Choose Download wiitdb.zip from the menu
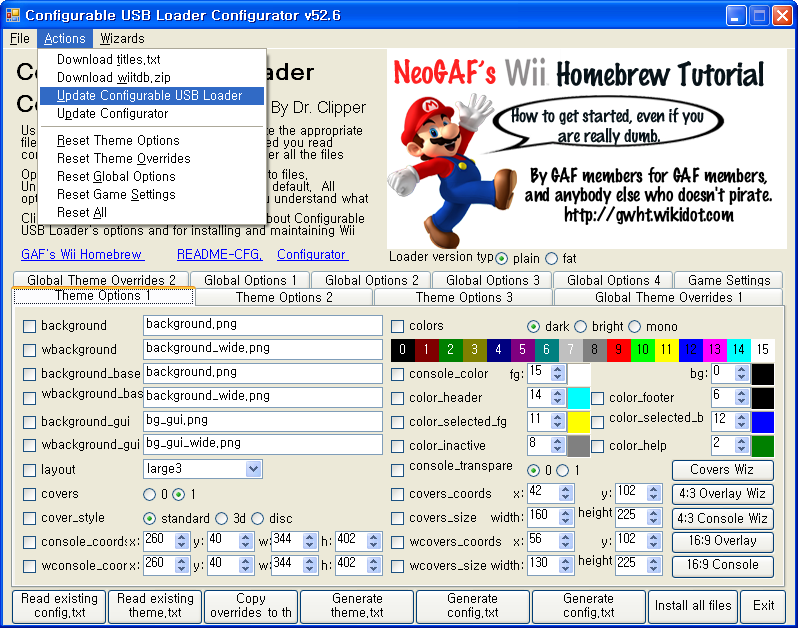 click(152, 77)
